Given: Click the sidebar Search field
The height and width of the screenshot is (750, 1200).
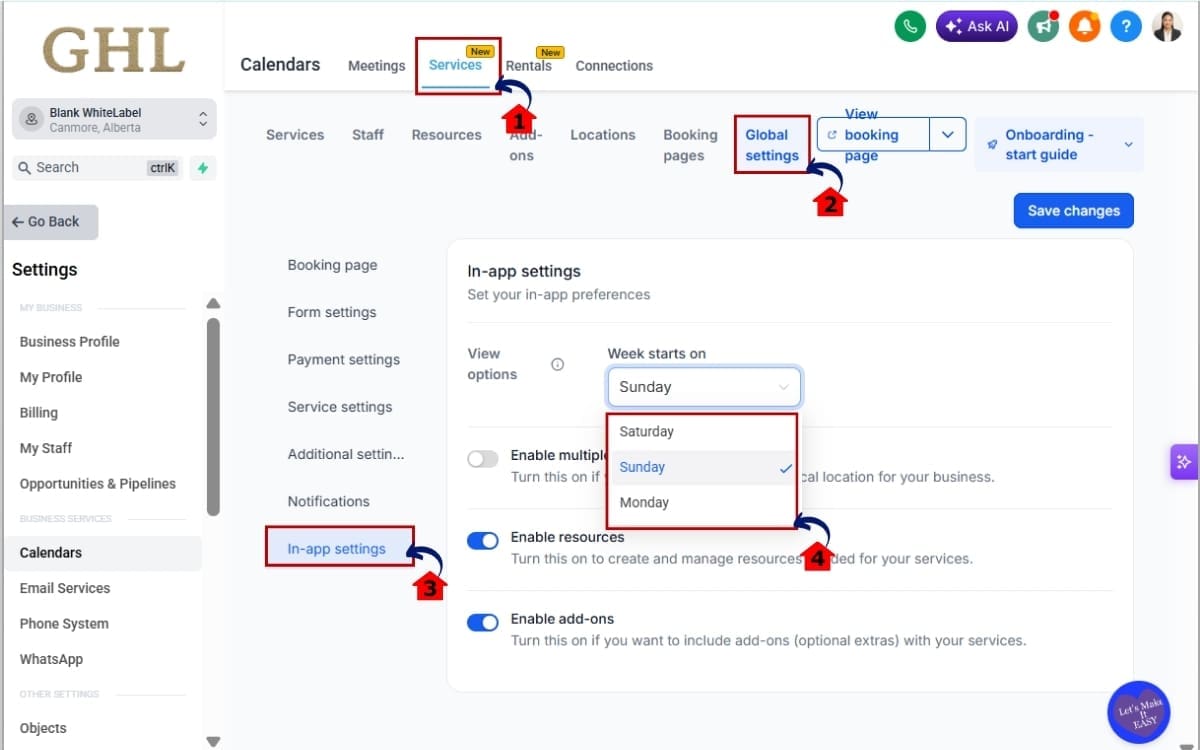Looking at the screenshot, I should click(x=98, y=168).
